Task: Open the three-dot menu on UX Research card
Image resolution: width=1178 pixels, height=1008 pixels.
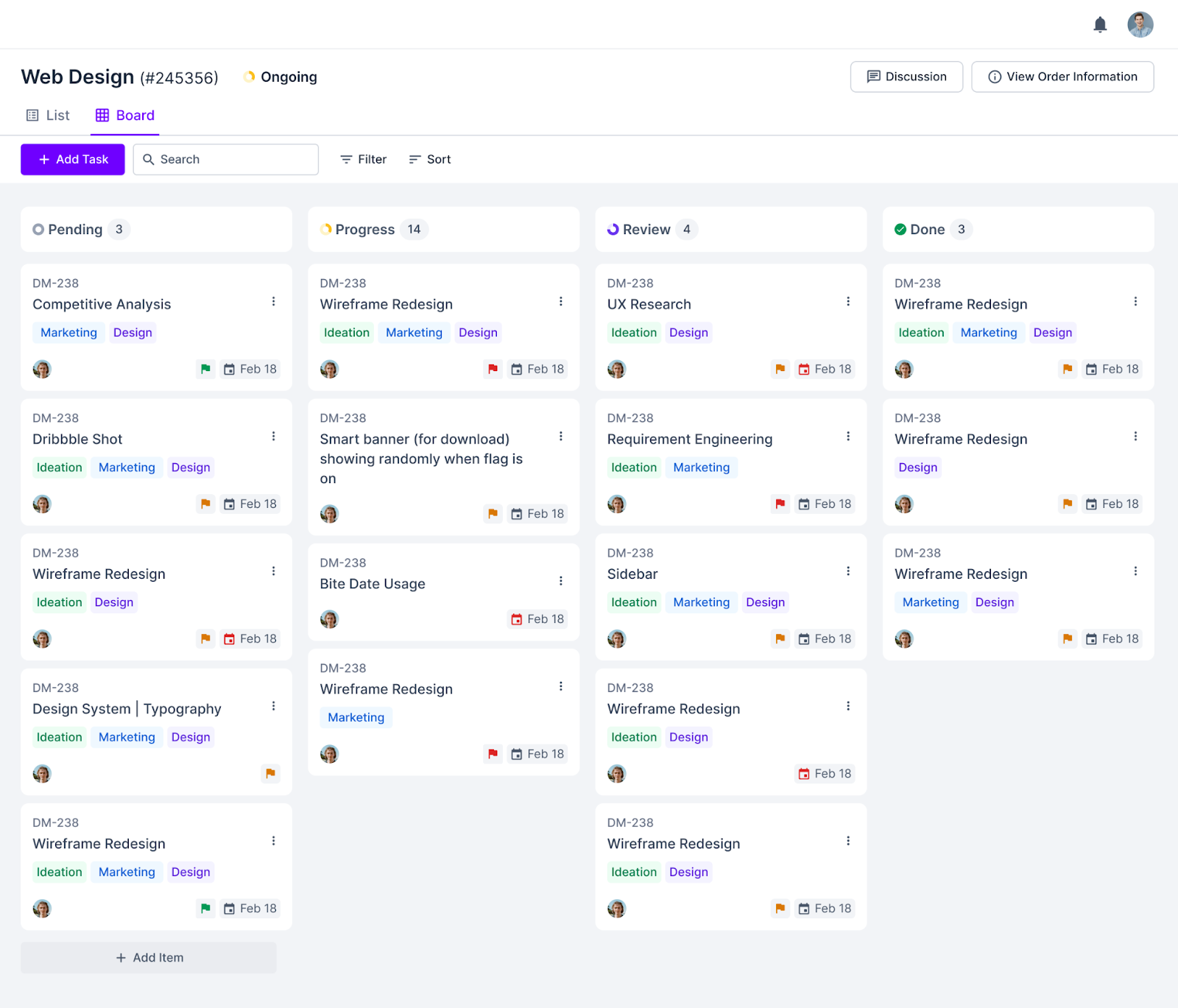Action: (848, 301)
